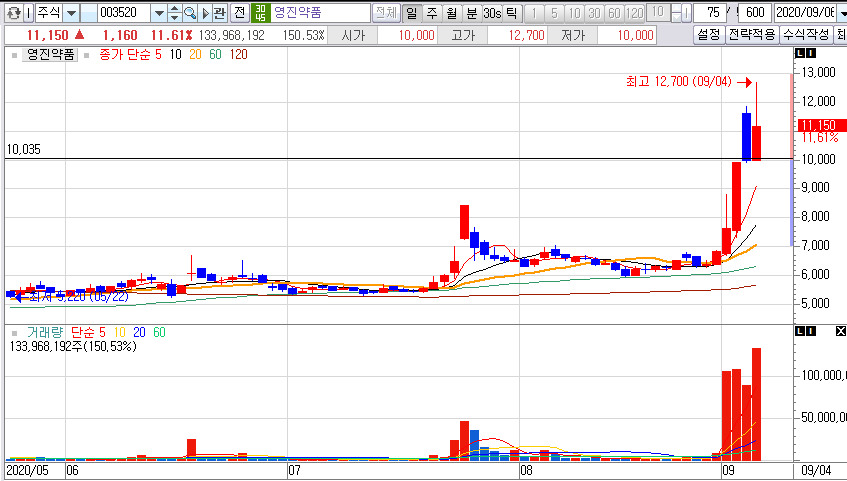
Task: Switch to weekly chart with 주
Action: 432,13
